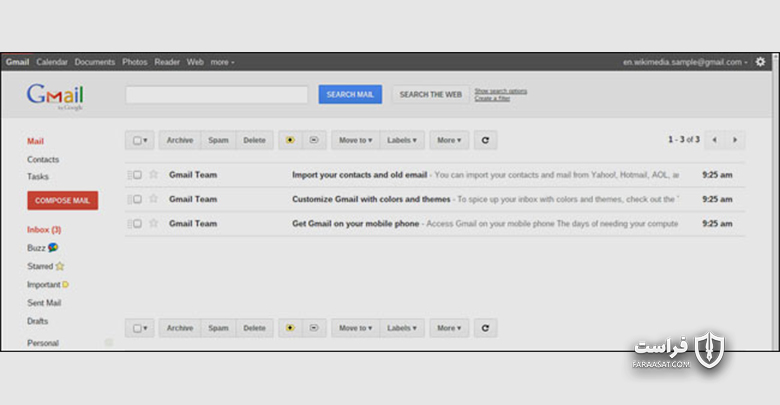Screen dimensions: 780x405
Task: Open Documents in the top bar
Action: tap(95, 62)
